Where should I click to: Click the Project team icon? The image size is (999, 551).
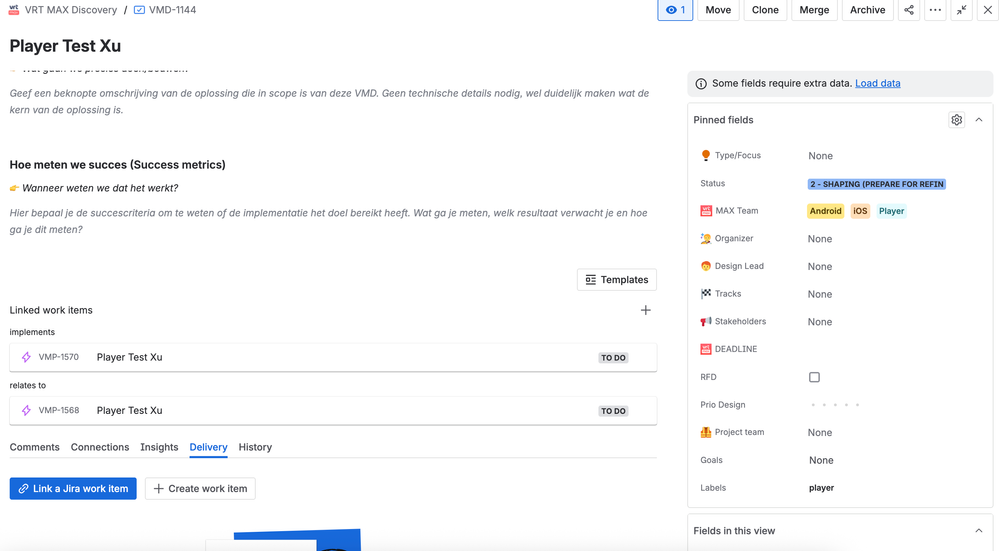705,433
